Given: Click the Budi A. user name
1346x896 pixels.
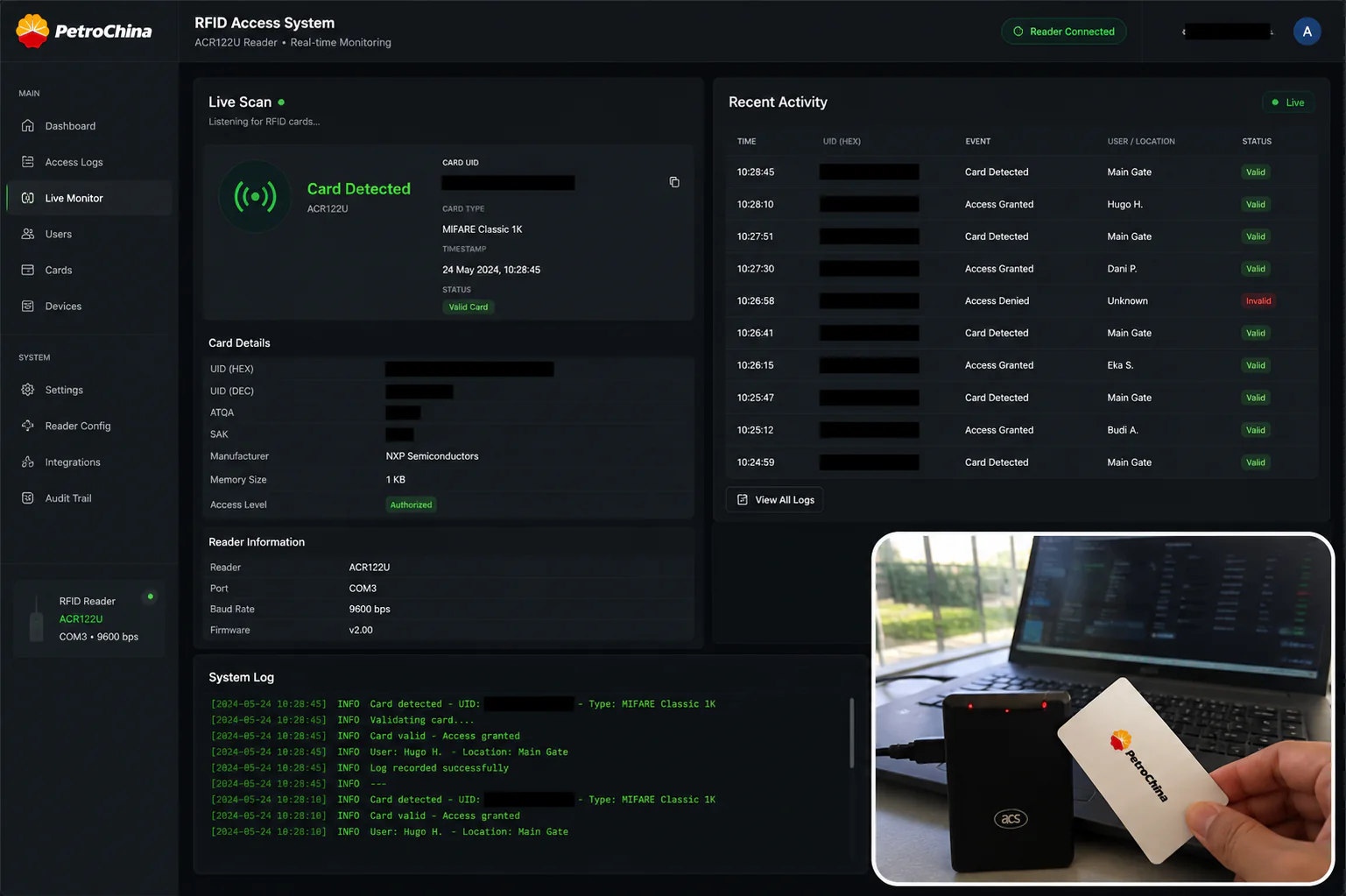Looking at the screenshot, I should [1123, 430].
